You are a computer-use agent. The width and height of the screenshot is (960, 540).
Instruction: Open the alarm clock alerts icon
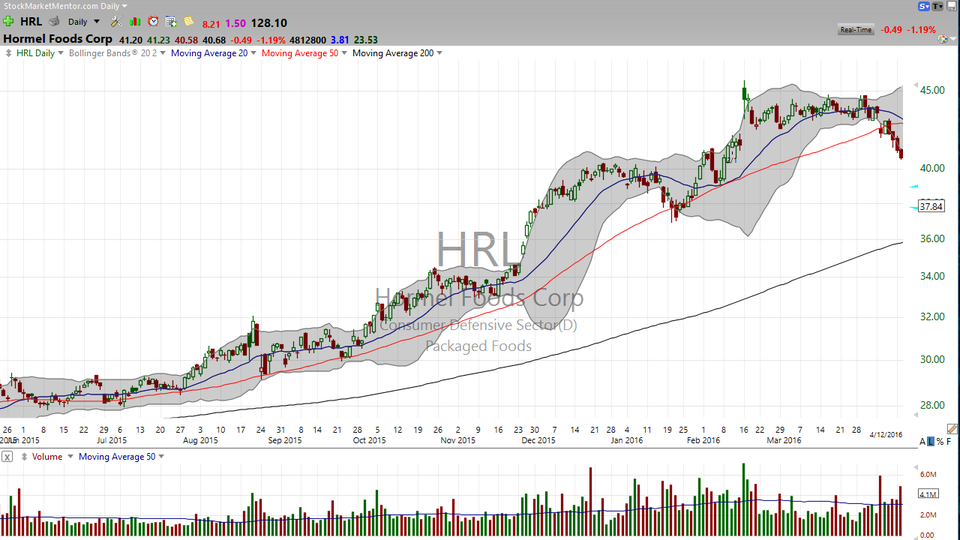(x=153, y=21)
